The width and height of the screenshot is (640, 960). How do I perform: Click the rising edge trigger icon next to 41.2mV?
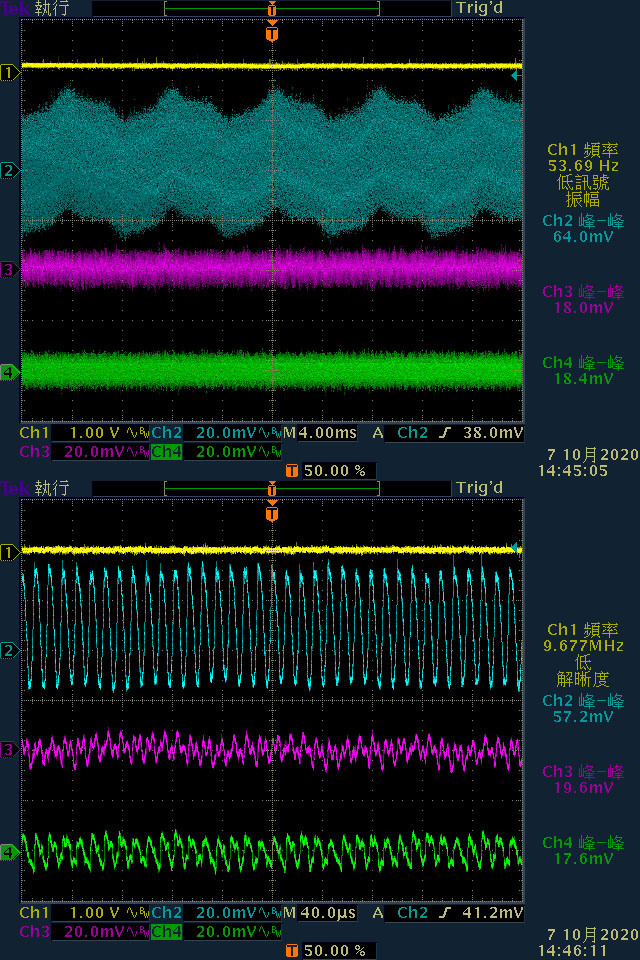click(x=445, y=913)
